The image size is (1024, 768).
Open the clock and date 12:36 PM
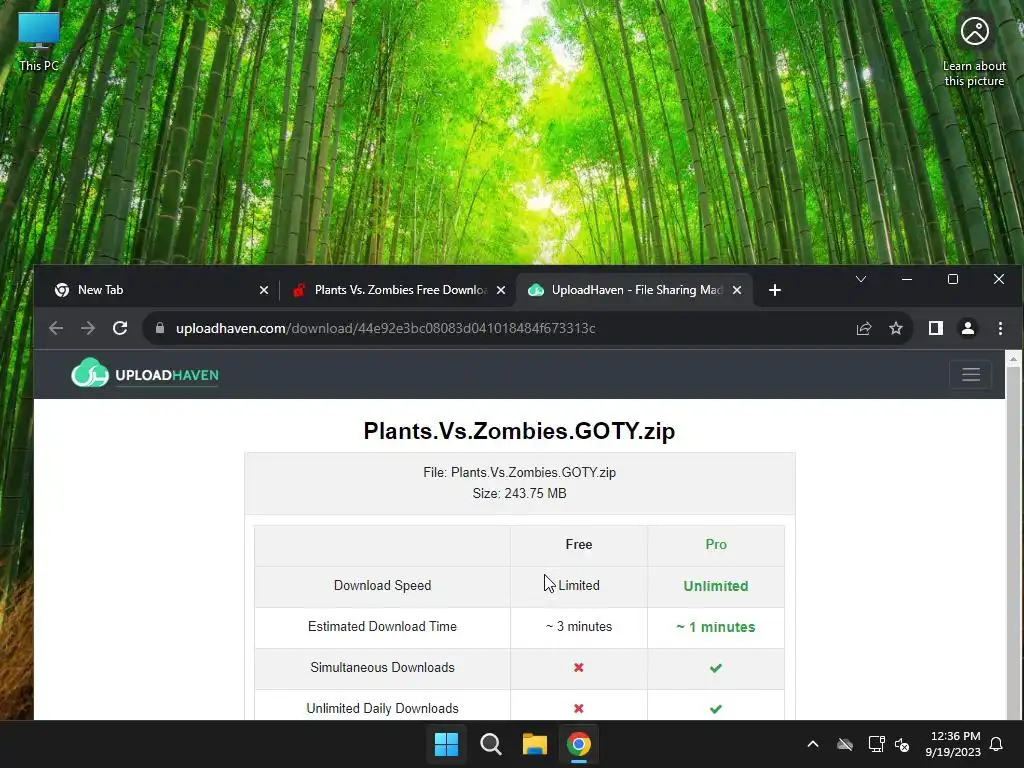tap(953, 744)
